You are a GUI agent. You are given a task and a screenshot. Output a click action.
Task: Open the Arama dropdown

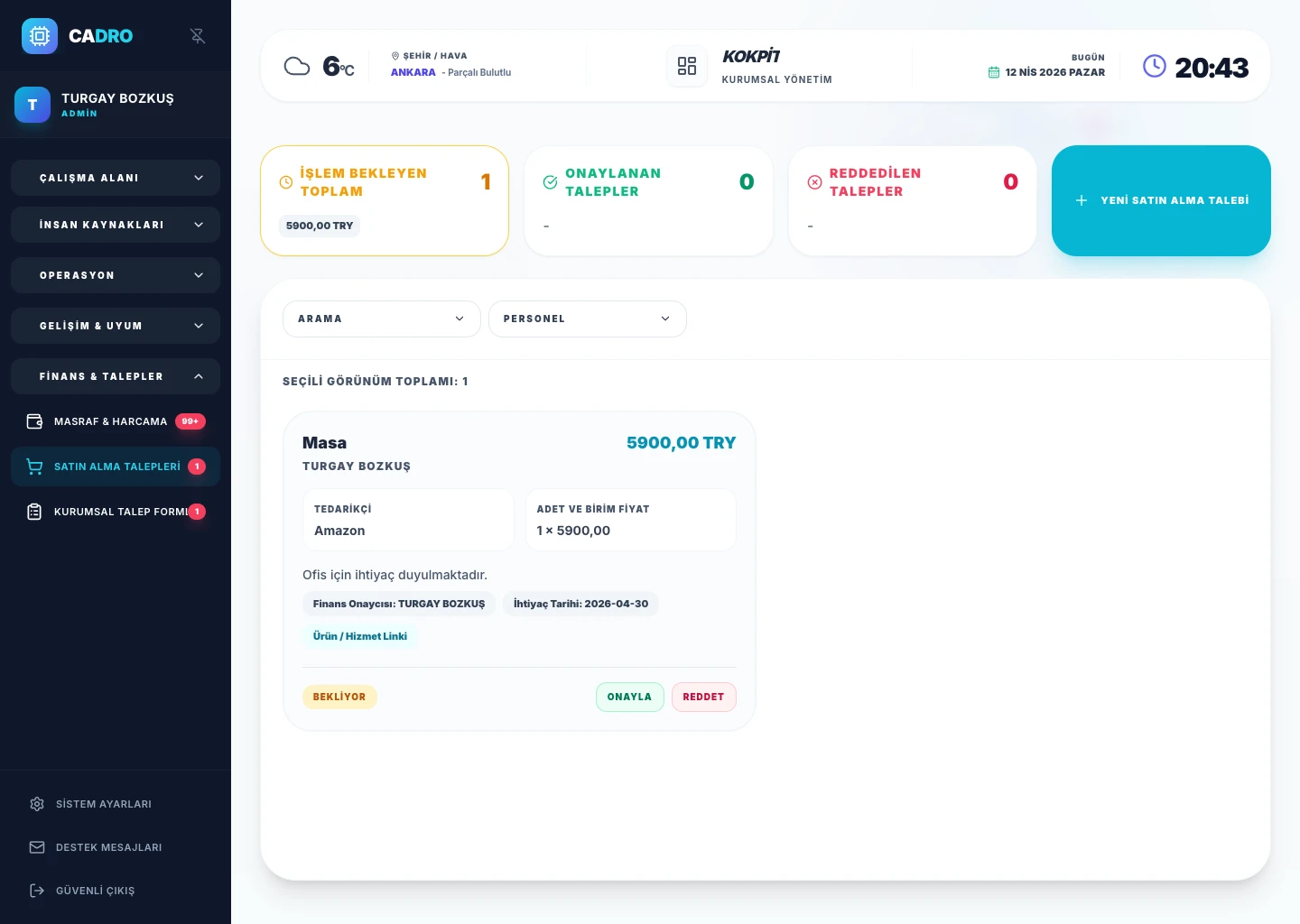(x=382, y=319)
